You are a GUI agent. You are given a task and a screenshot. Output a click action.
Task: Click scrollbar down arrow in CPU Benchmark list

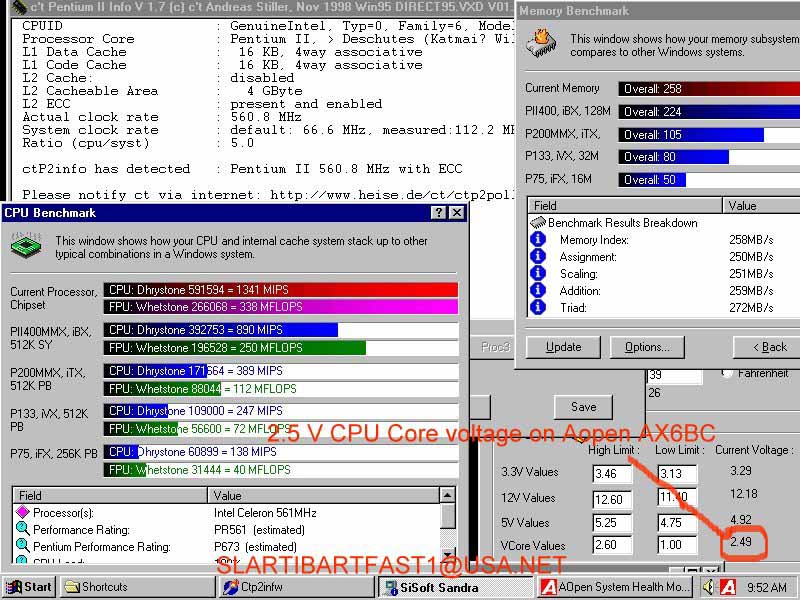pyautogui.click(x=447, y=555)
